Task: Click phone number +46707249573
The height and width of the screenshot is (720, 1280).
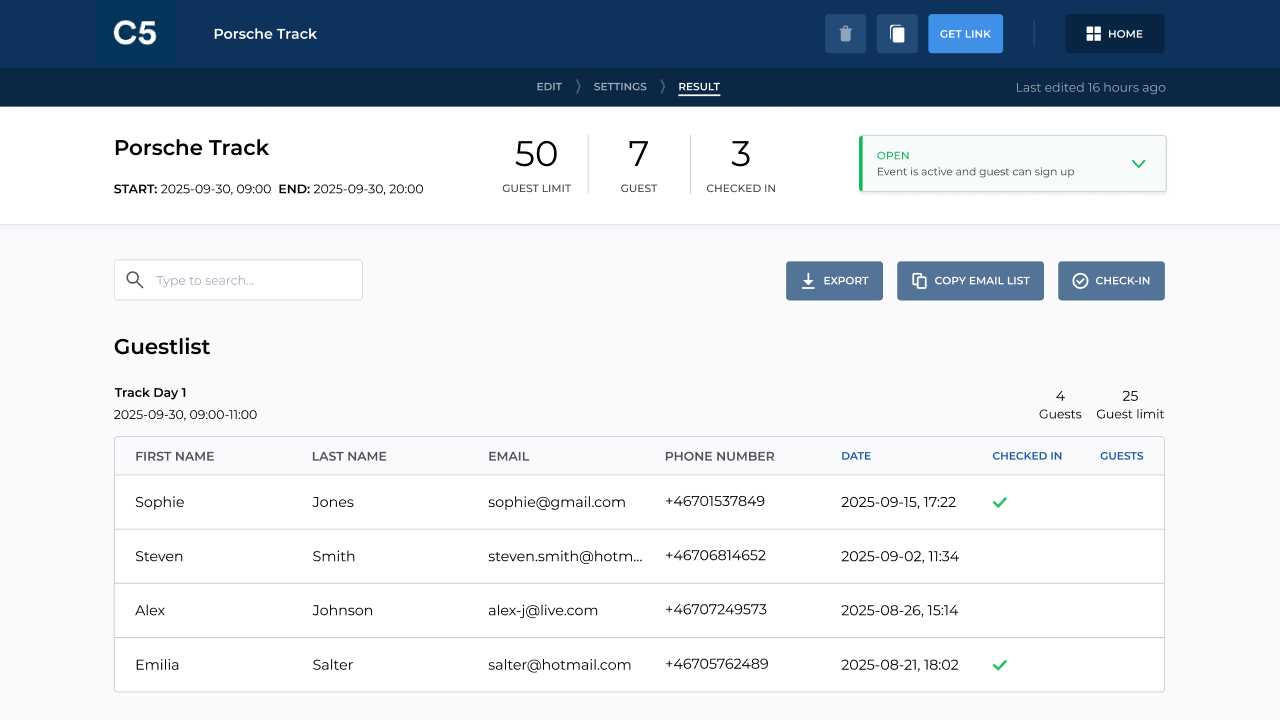Action: [x=716, y=609]
